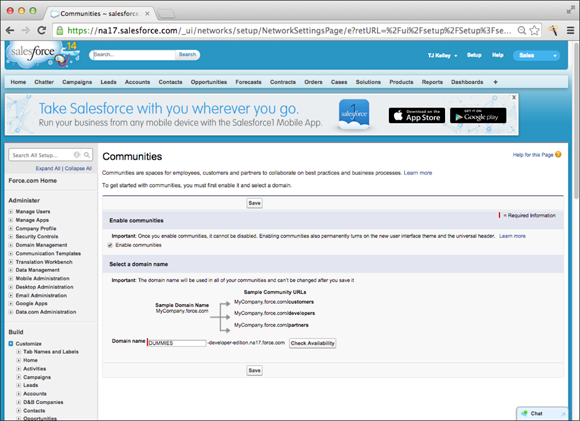Click the Google Play badge

pos(478,115)
